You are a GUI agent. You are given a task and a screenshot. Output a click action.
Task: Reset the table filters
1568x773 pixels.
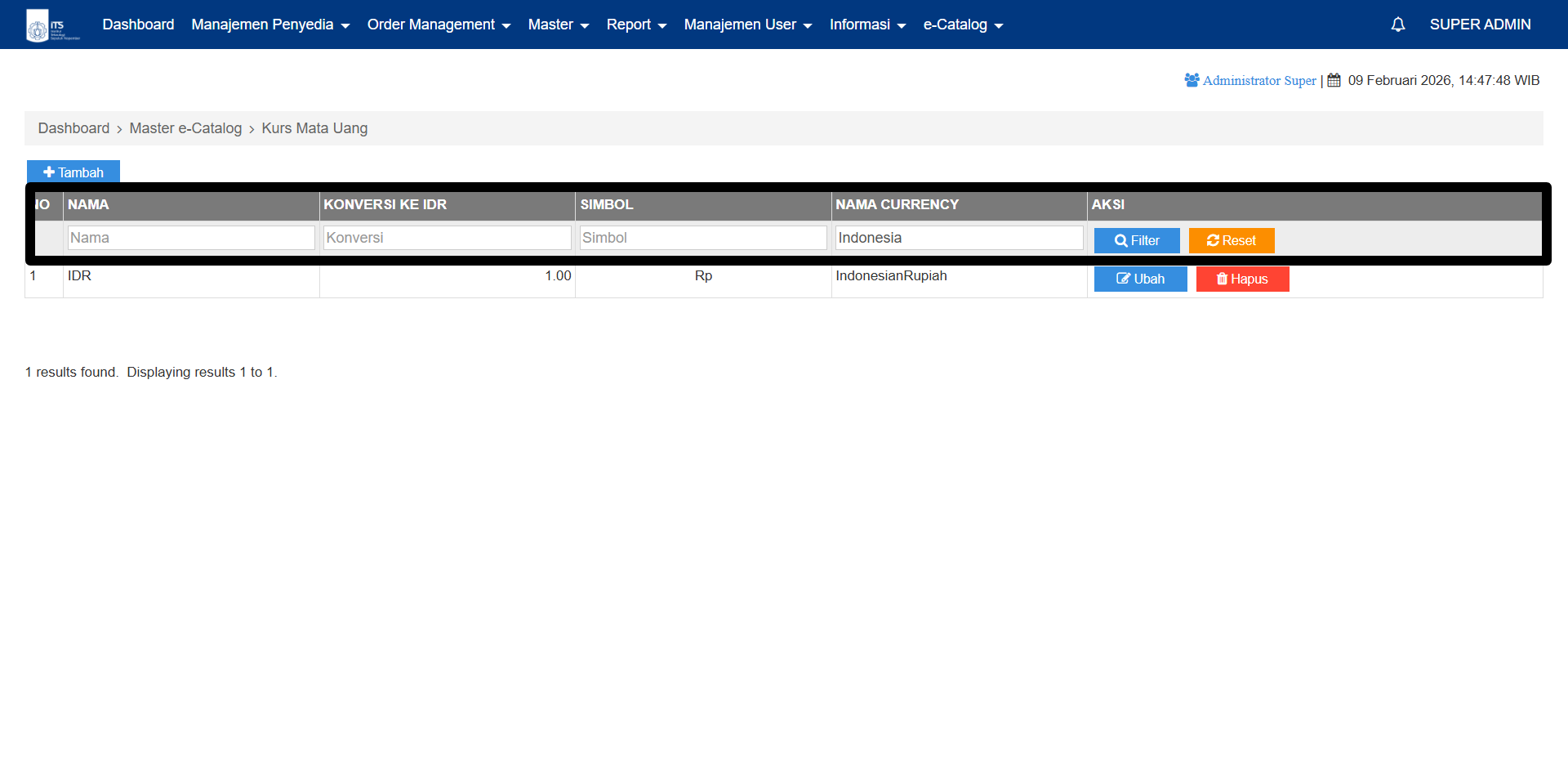1231,240
